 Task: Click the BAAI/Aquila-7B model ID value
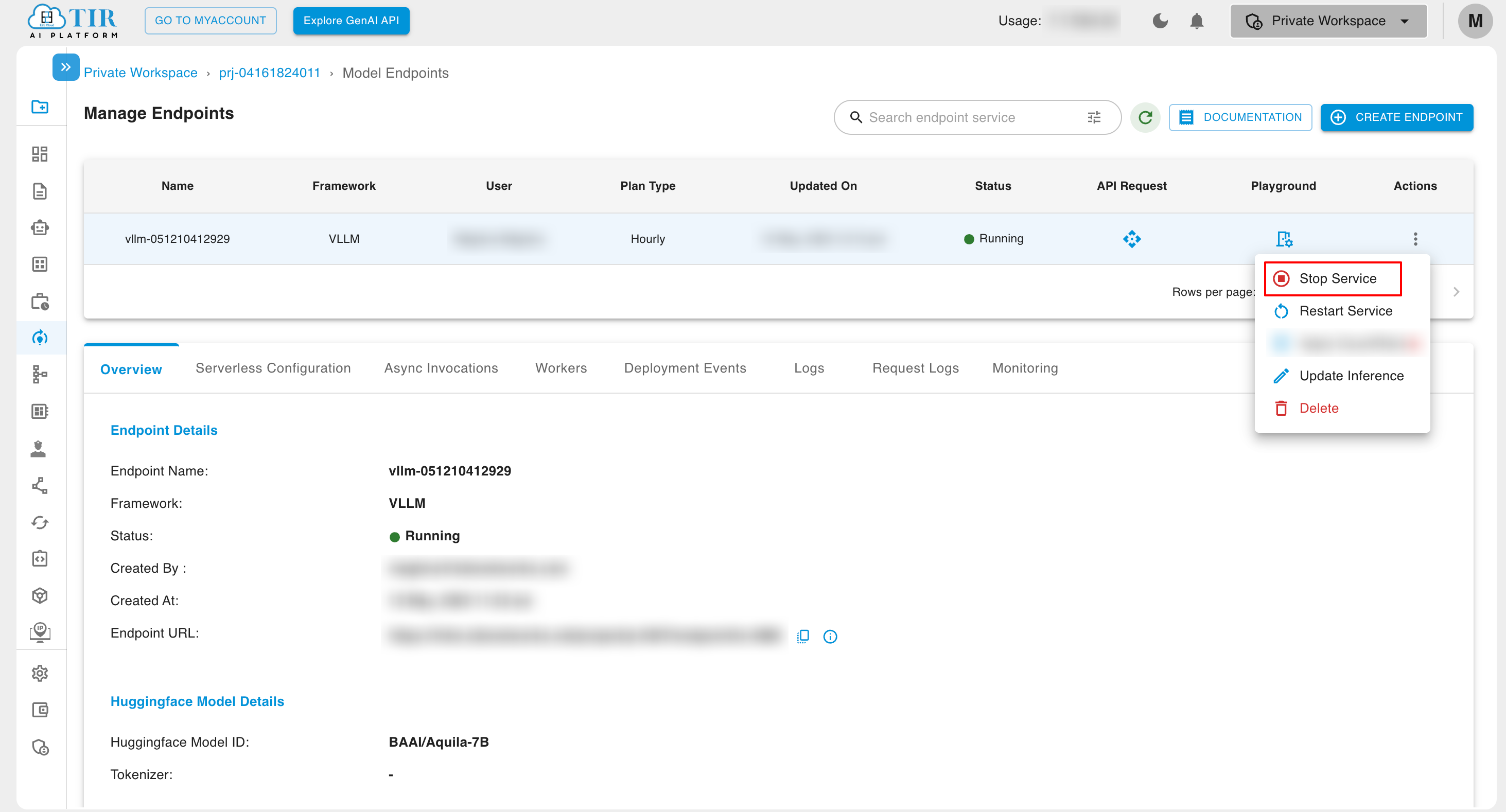(x=439, y=742)
